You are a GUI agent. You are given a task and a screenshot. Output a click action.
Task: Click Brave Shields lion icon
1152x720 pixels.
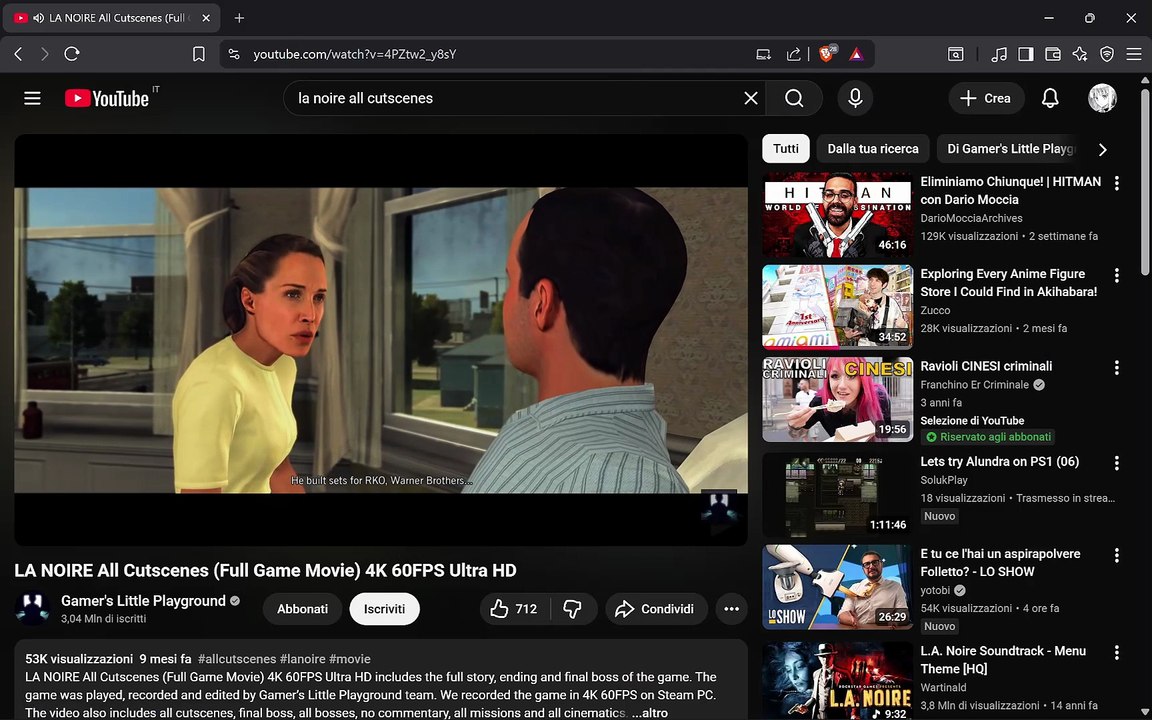[x=827, y=54]
